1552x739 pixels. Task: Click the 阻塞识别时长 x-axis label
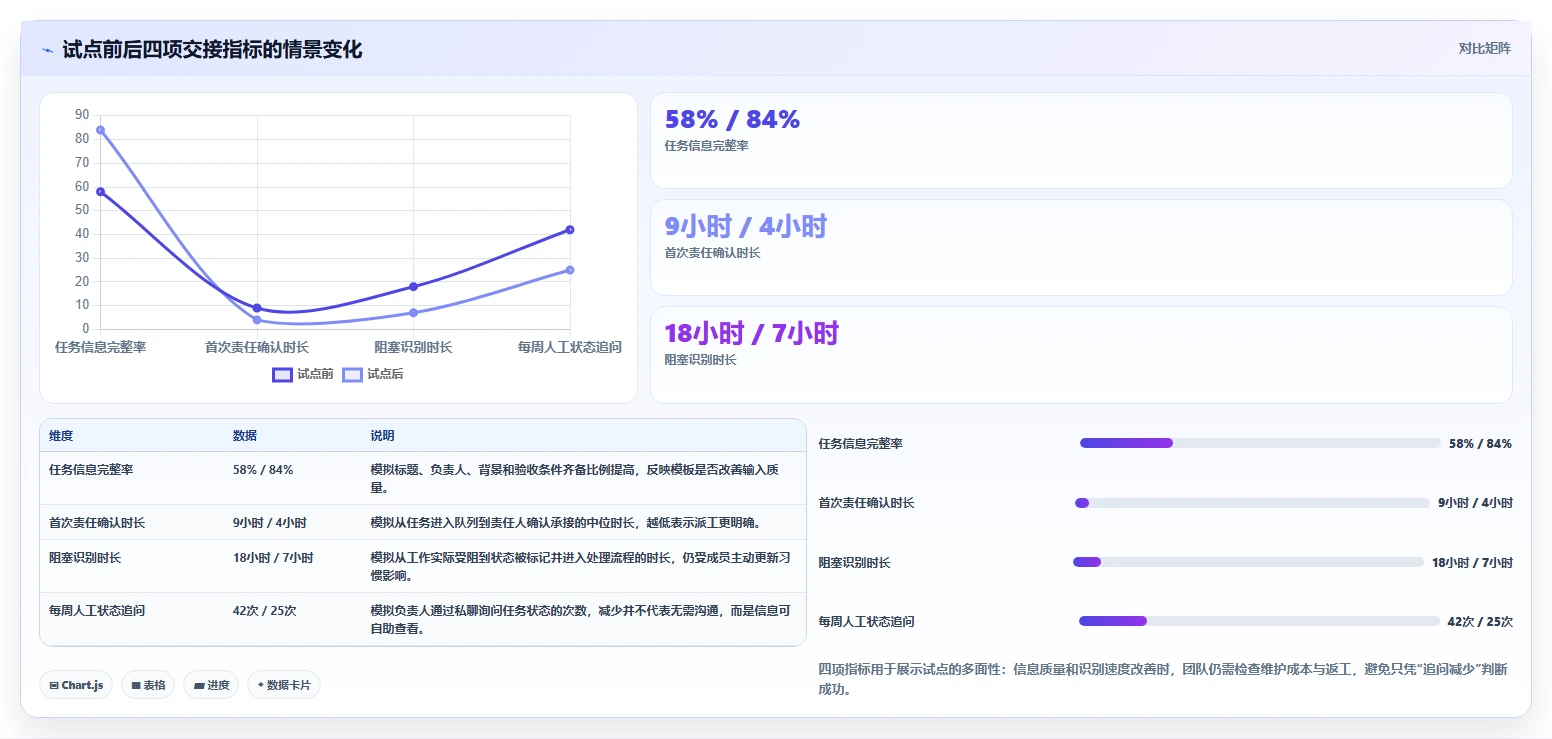tap(413, 348)
